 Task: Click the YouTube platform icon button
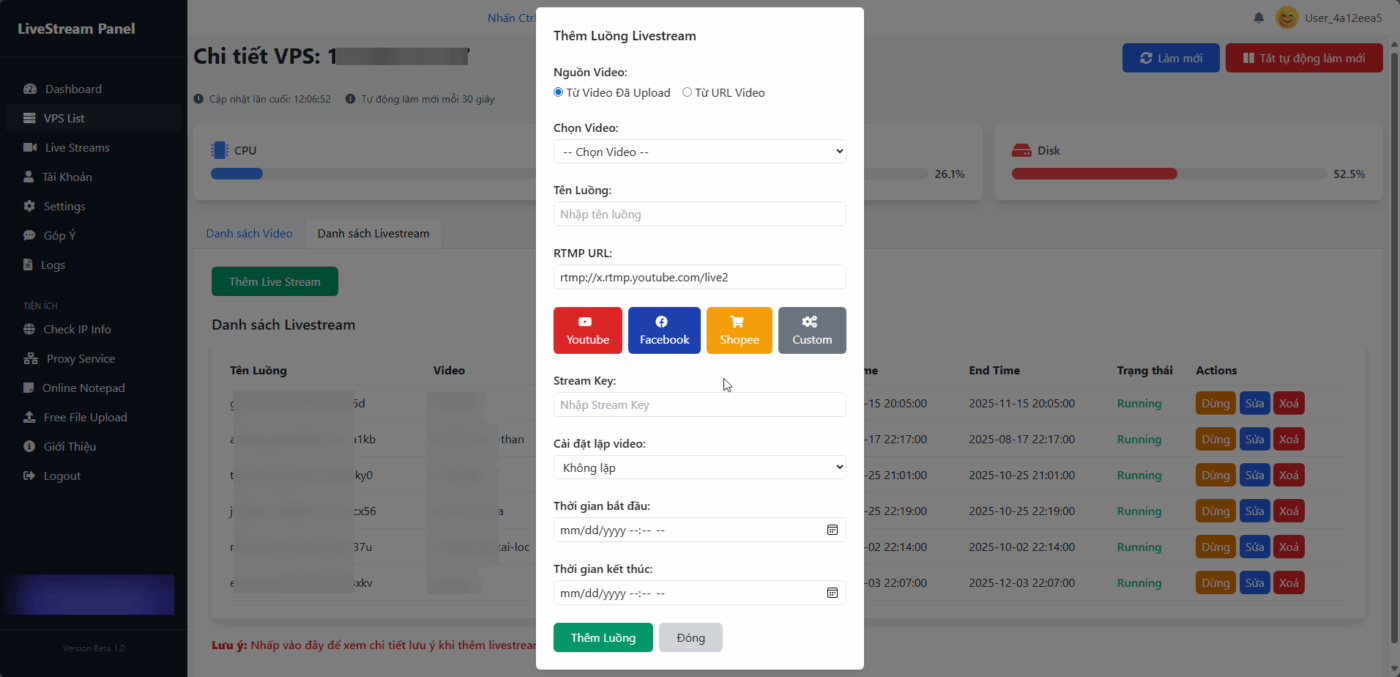tap(587, 330)
